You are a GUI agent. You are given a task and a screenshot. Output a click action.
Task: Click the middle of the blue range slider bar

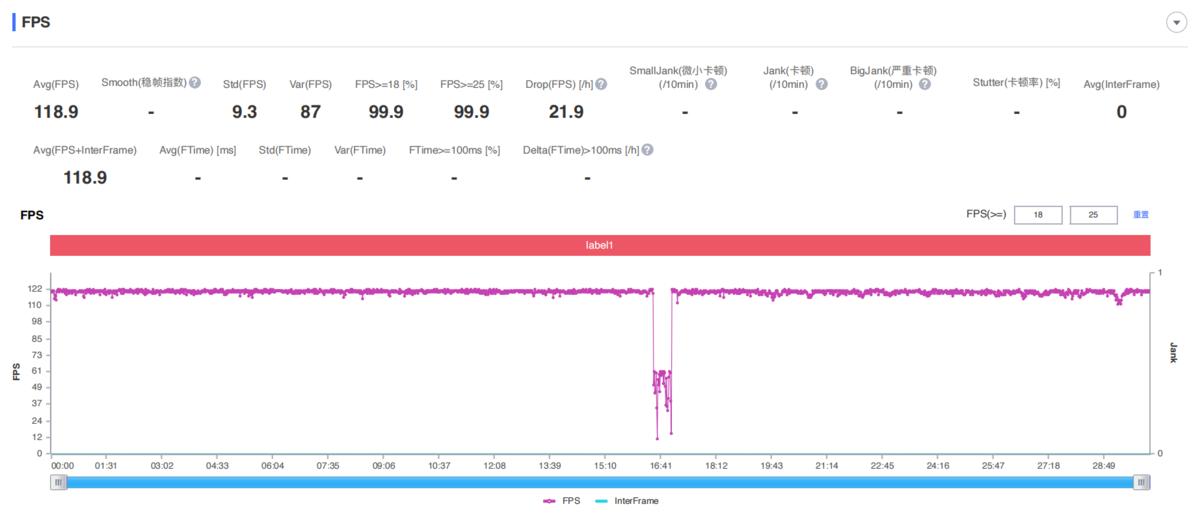pyautogui.click(x=600, y=482)
